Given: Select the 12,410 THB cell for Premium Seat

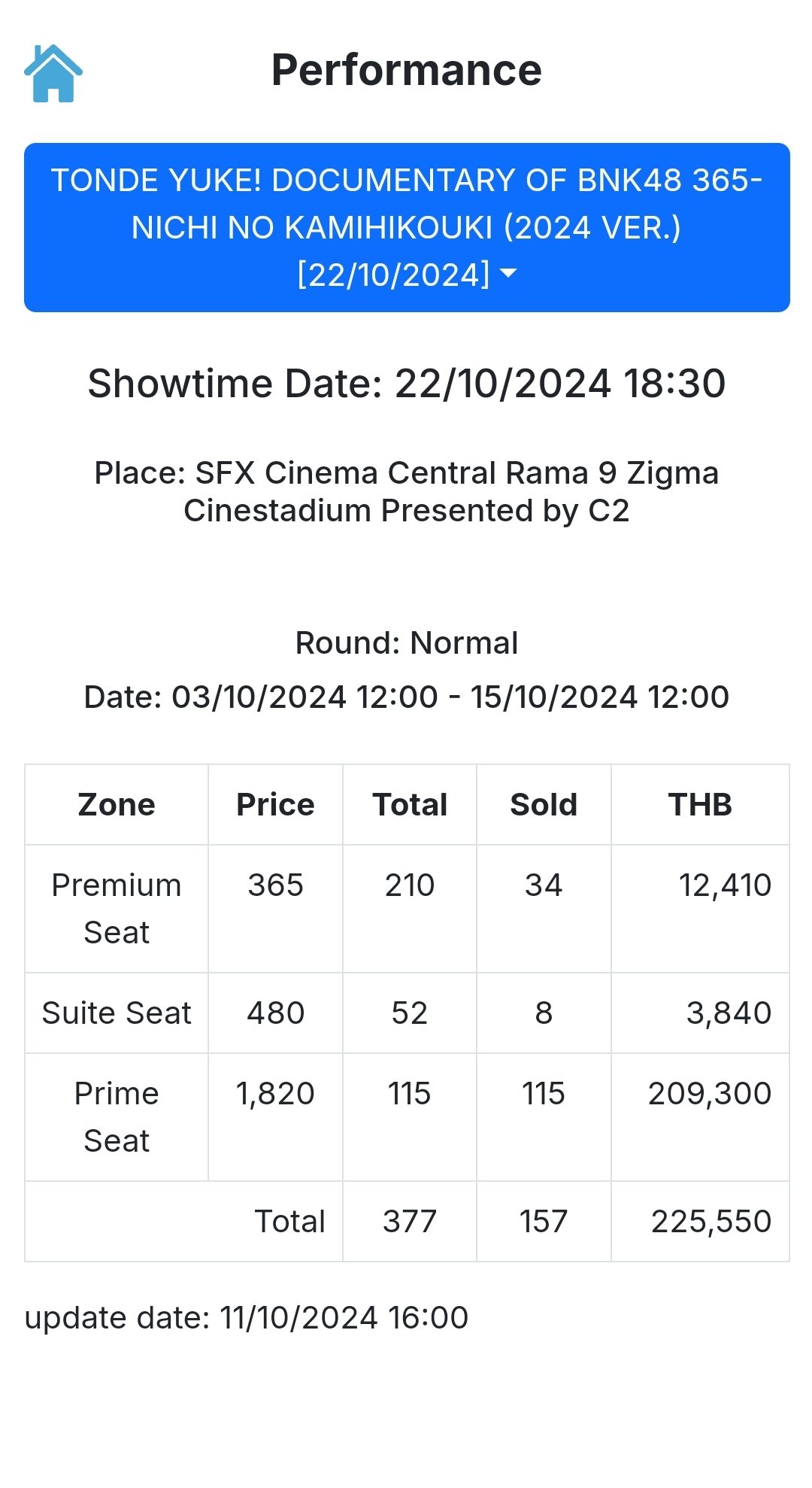Looking at the screenshot, I should tap(700, 909).
